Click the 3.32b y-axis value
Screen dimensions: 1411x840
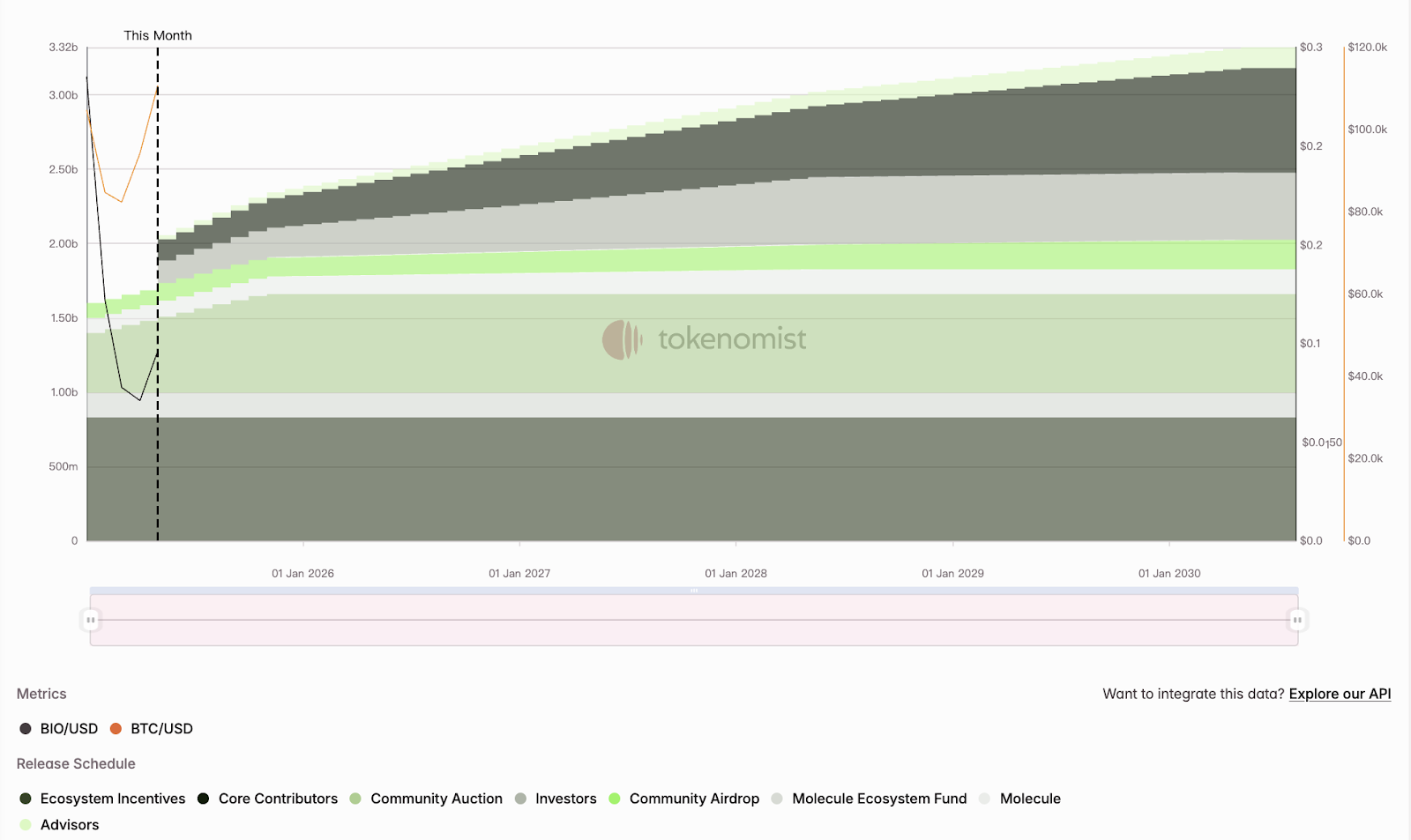click(x=63, y=48)
